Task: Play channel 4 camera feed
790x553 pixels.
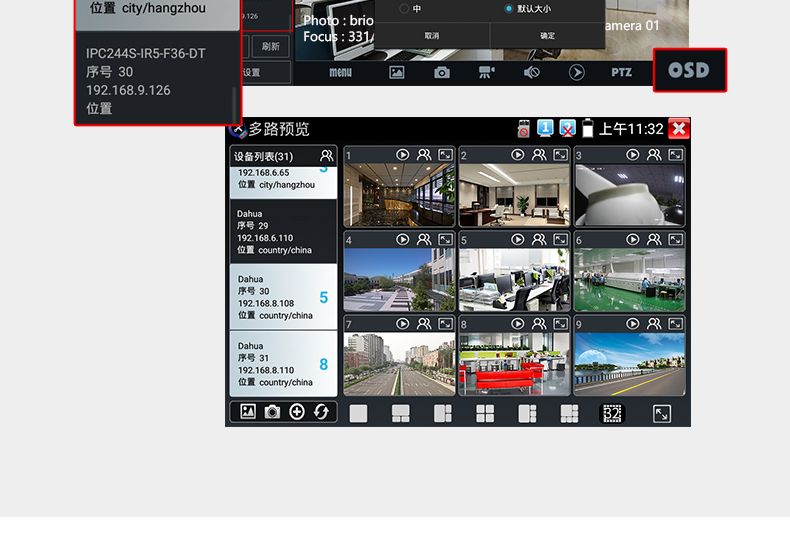Action: [402, 239]
